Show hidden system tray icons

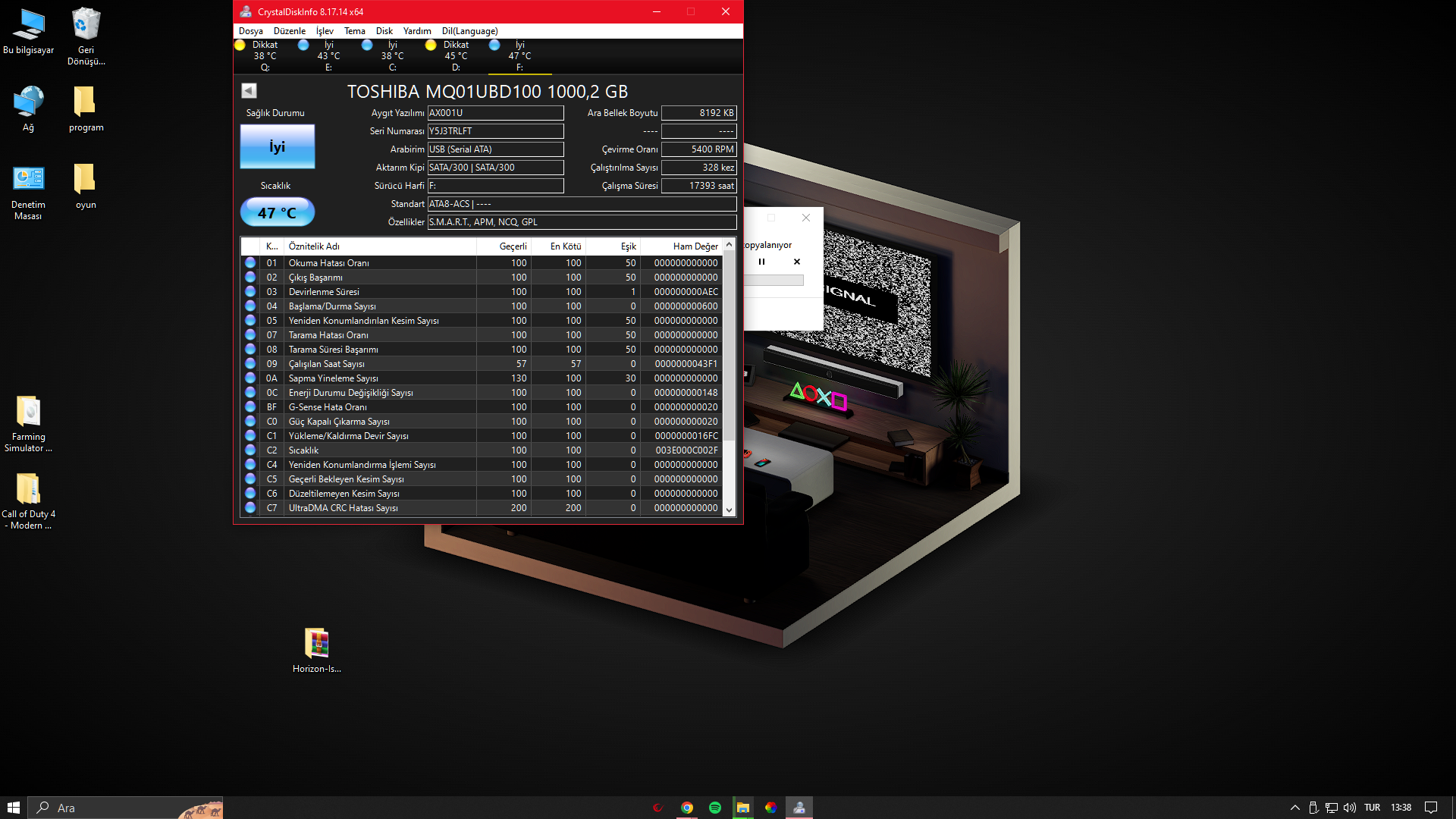click(x=1294, y=808)
